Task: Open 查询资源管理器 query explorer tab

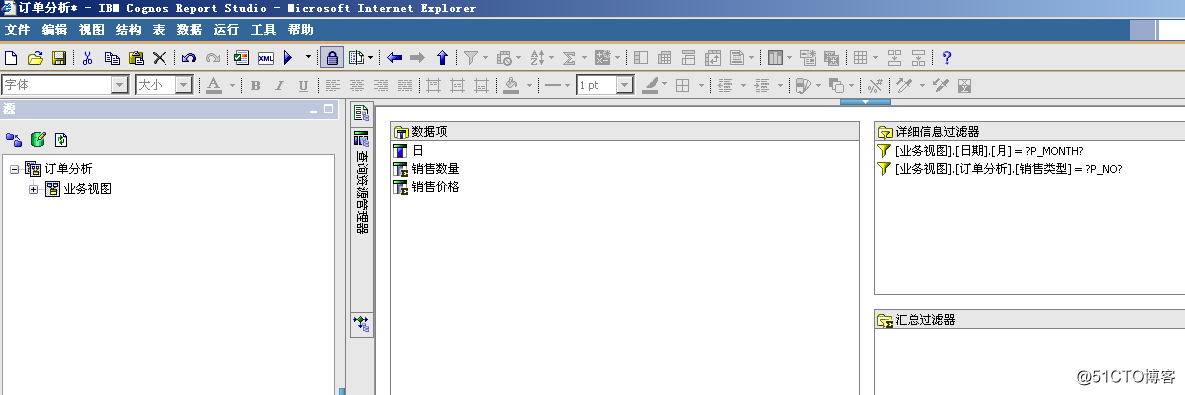Action: pos(362,183)
